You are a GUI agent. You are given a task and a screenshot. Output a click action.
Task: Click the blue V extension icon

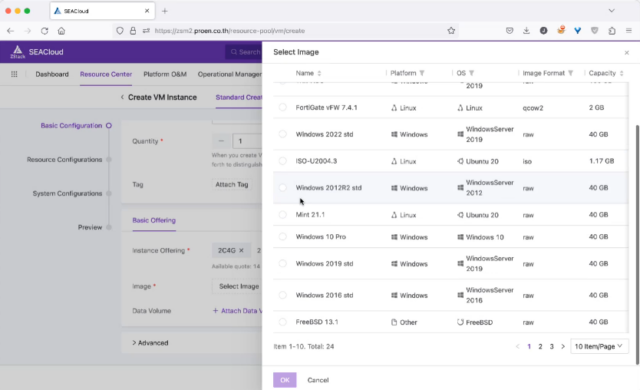(577, 31)
